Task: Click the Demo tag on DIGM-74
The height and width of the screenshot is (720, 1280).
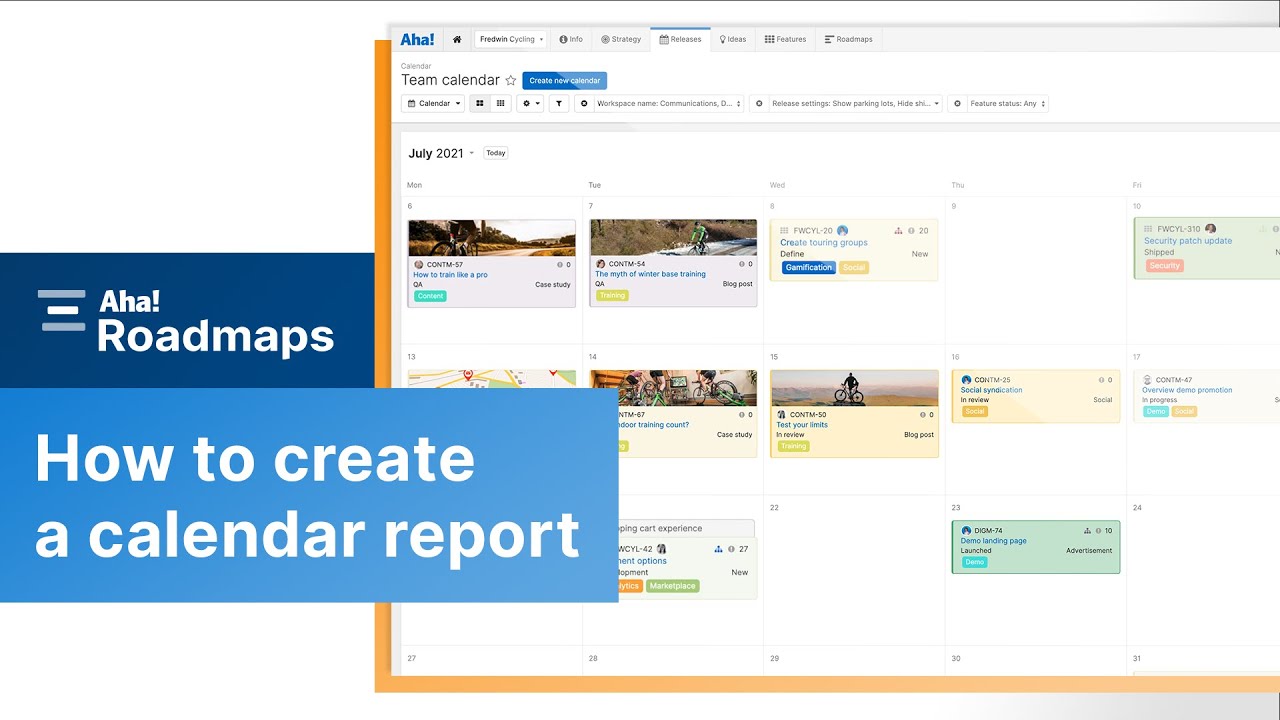Action: click(975, 562)
